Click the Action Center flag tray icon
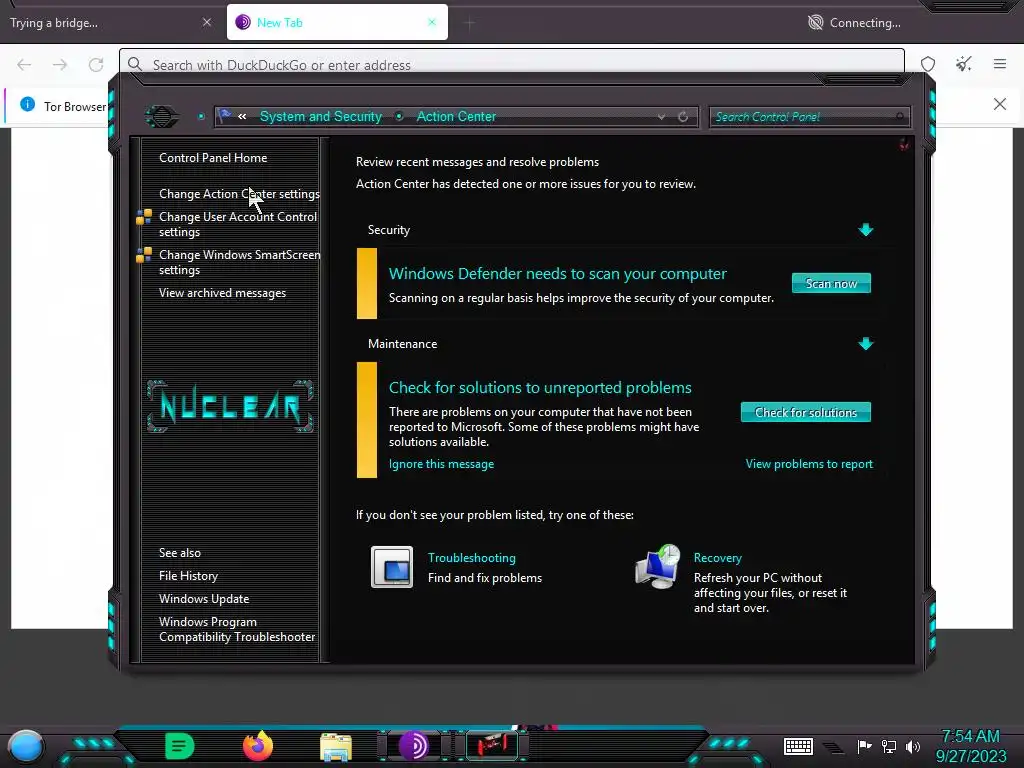This screenshot has height=768, width=1024. [864, 746]
